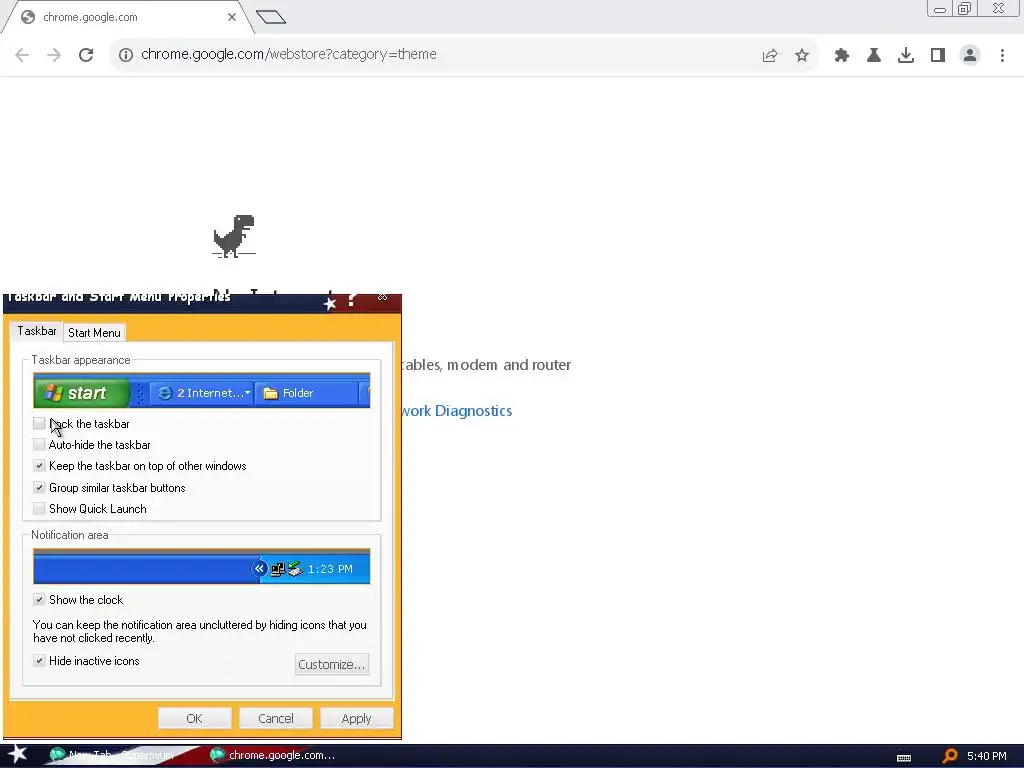This screenshot has width=1024, height=768.
Task: Click the address bar URL
Action: (x=289, y=54)
